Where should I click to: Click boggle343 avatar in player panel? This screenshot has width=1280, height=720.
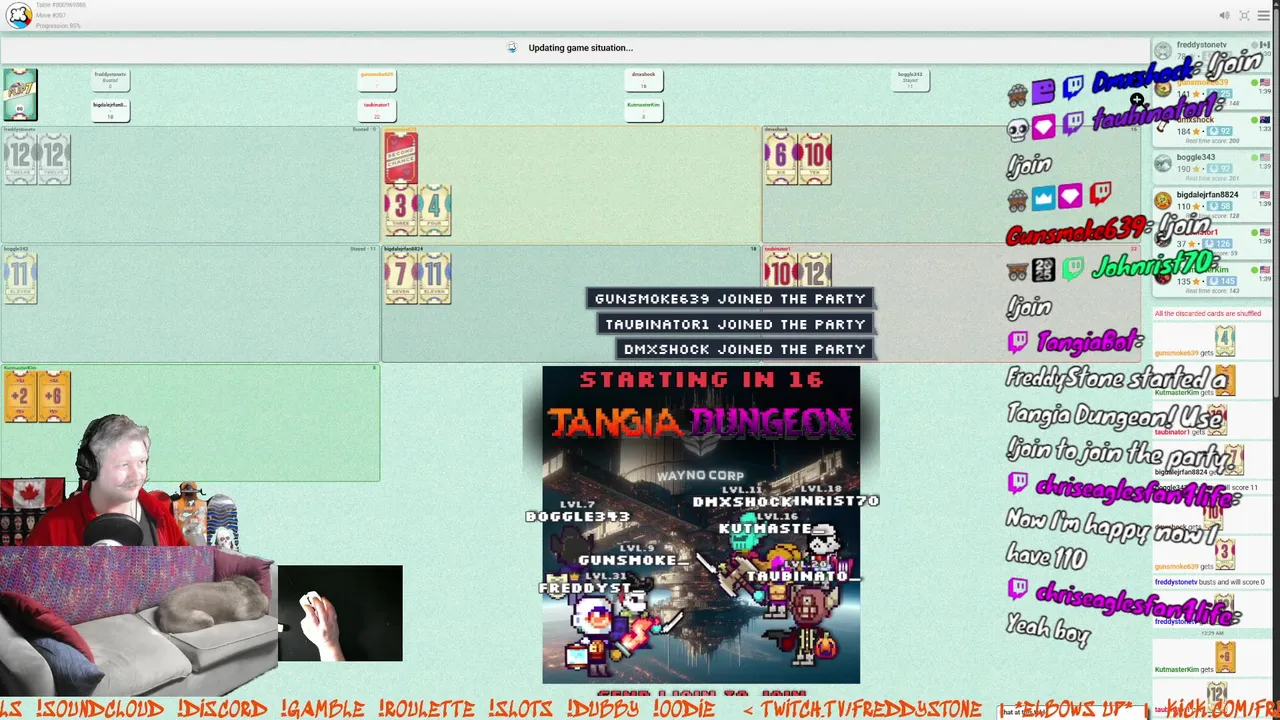click(1163, 163)
